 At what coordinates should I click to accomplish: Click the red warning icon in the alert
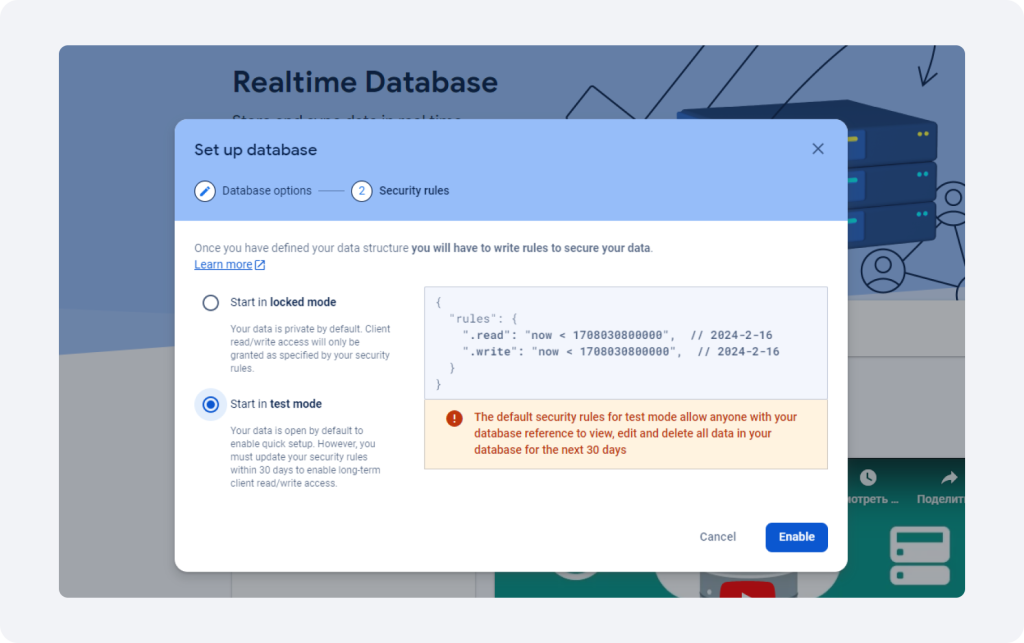tap(455, 418)
